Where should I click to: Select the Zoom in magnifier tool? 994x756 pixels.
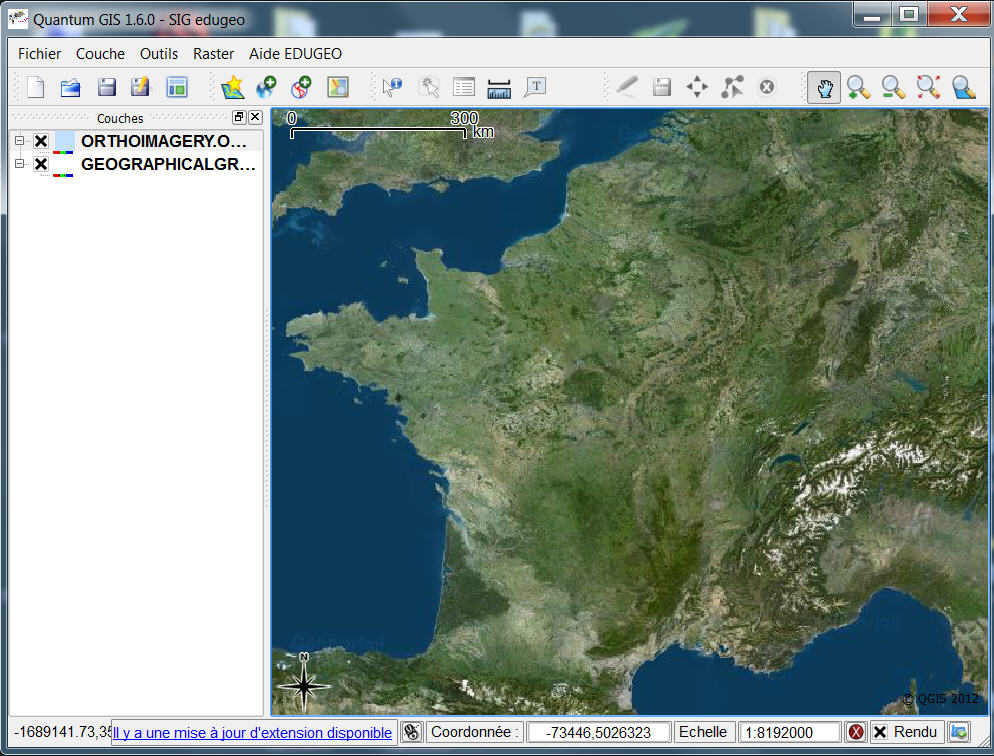pyautogui.click(x=858, y=87)
